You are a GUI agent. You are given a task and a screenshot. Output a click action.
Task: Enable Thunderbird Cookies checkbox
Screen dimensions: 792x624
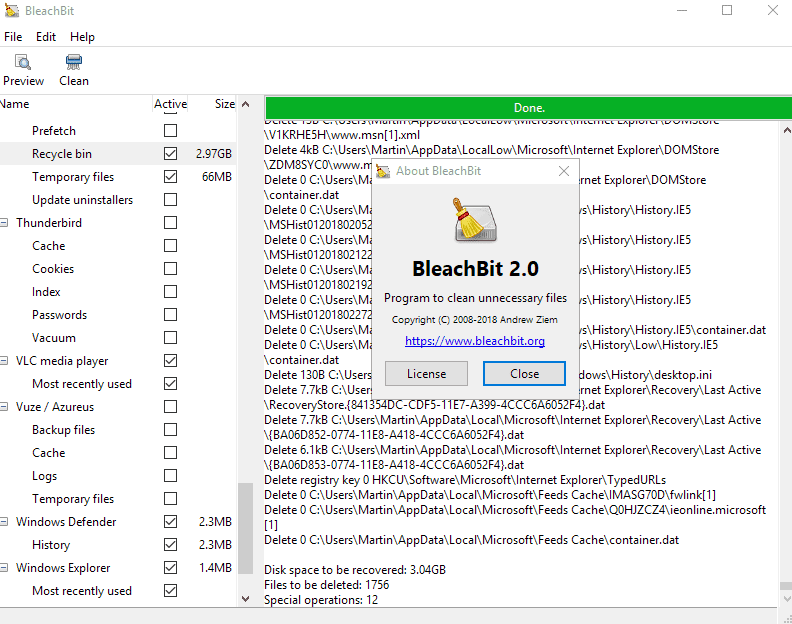pyautogui.click(x=170, y=268)
